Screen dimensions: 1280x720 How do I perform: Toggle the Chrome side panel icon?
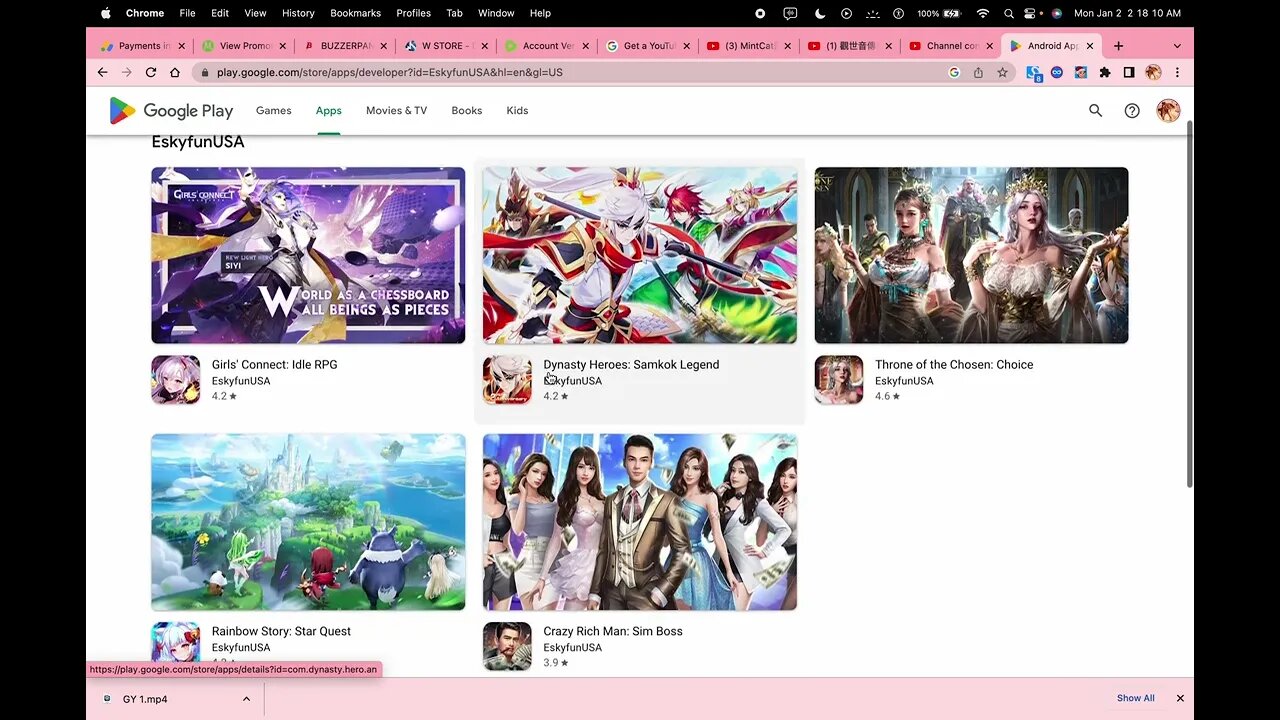pyautogui.click(x=1129, y=72)
